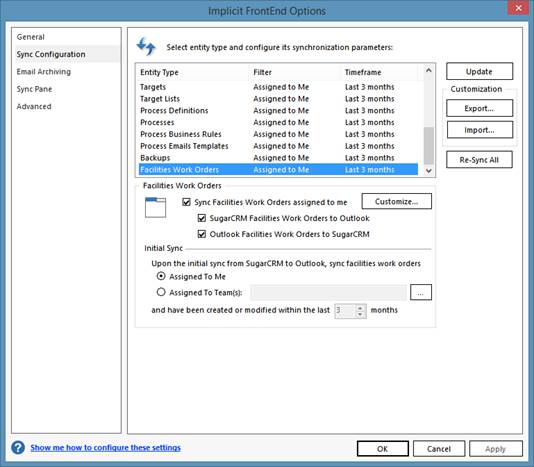The height and width of the screenshot is (467, 534).
Task: Open Show me how to configure link
Action: (106, 448)
